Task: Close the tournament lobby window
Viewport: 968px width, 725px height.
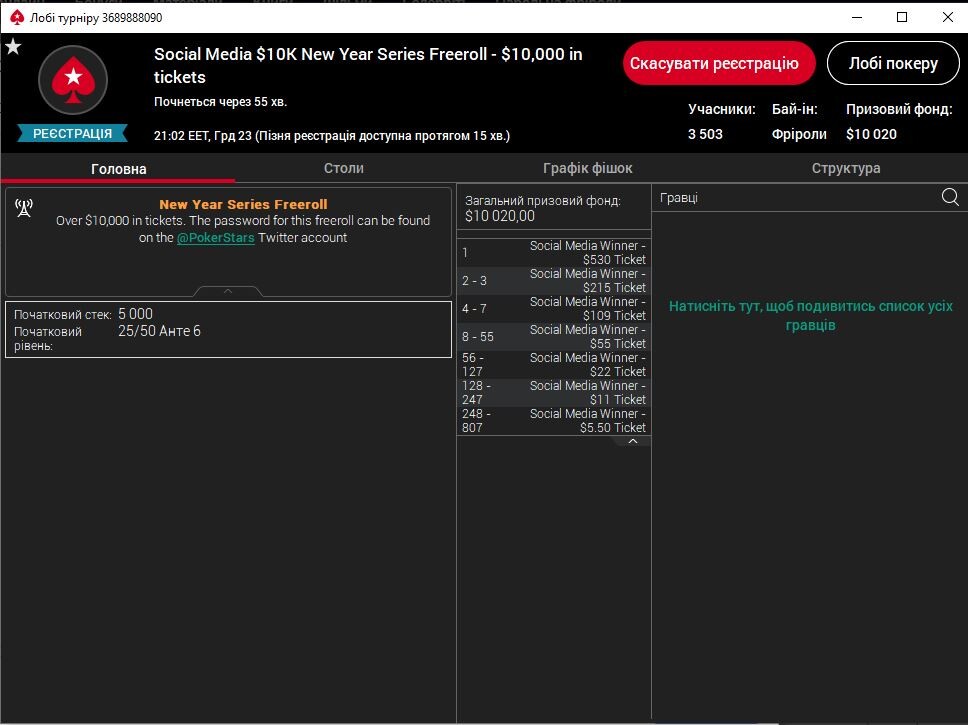Action: point(948,17)
